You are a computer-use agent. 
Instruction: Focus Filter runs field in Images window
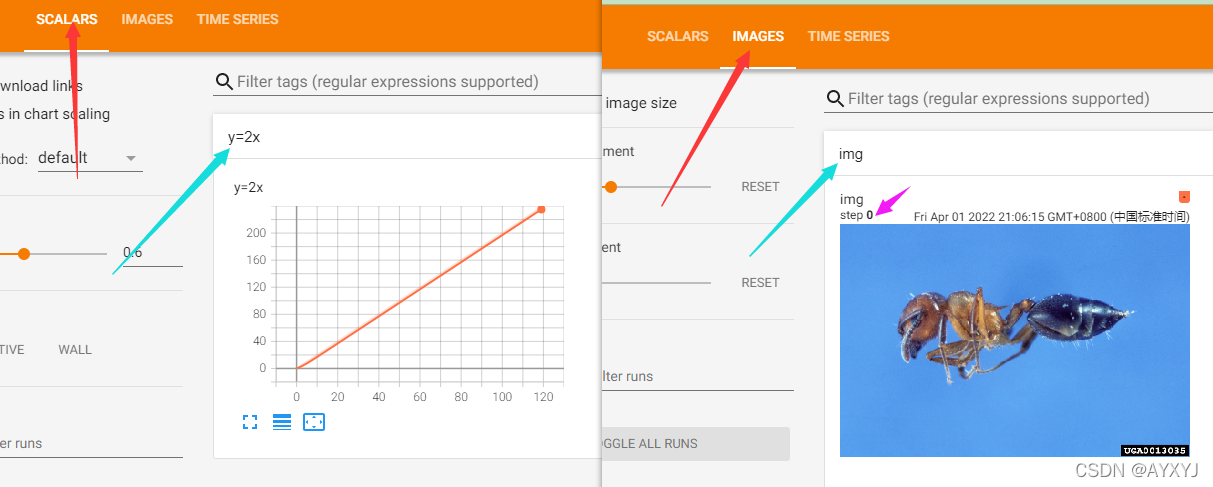(697, 377)
